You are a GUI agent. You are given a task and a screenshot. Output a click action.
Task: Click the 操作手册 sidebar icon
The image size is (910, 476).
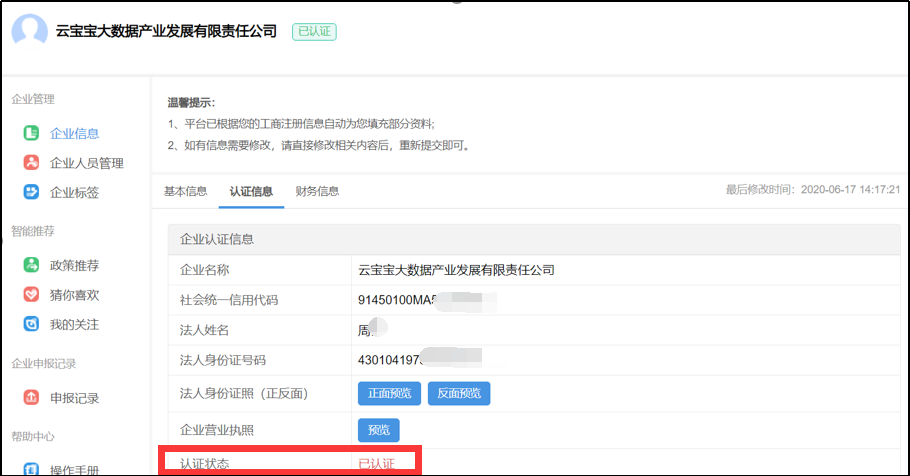coord(32,469)
